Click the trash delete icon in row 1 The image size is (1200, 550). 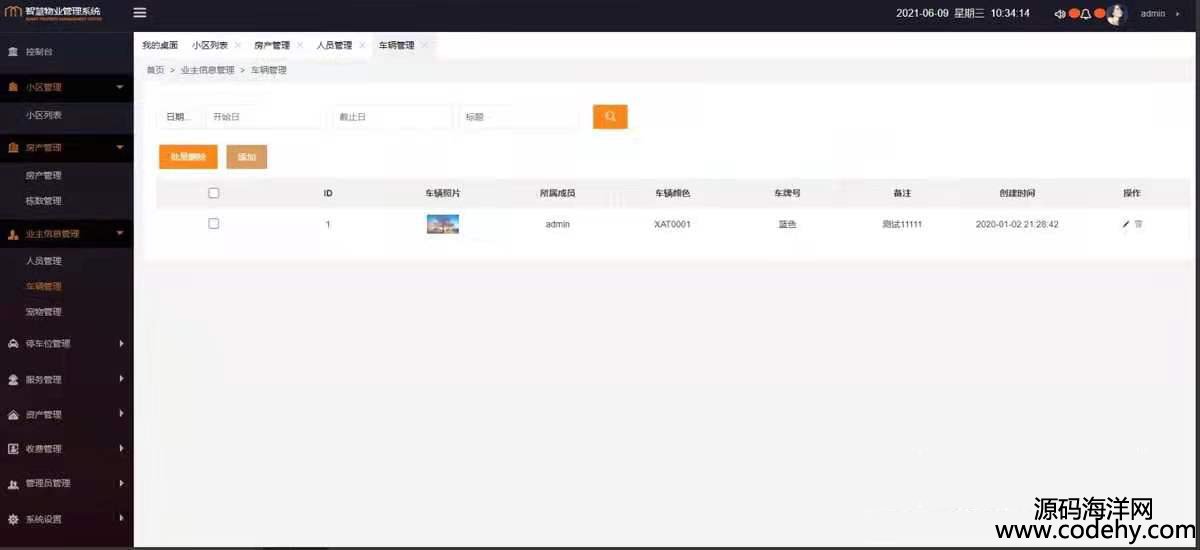(x=1138, y=224)
